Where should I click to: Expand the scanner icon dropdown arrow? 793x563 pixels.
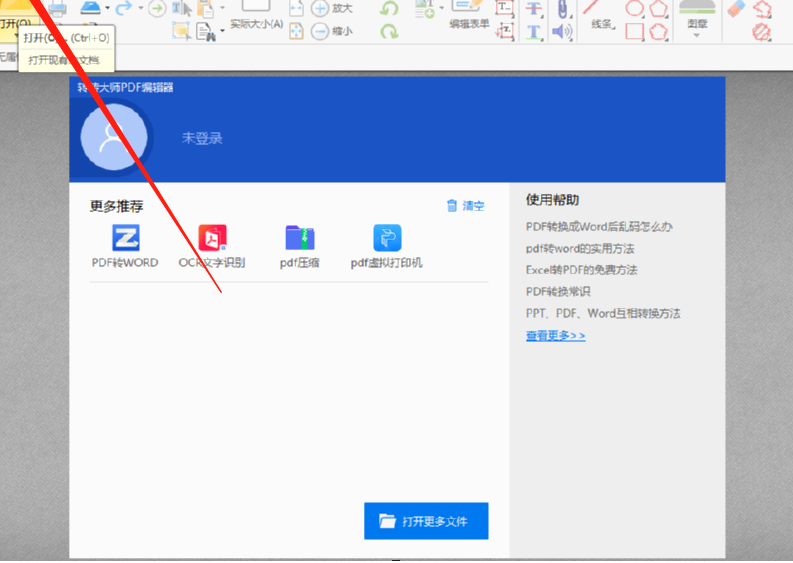tap(107, 8)
